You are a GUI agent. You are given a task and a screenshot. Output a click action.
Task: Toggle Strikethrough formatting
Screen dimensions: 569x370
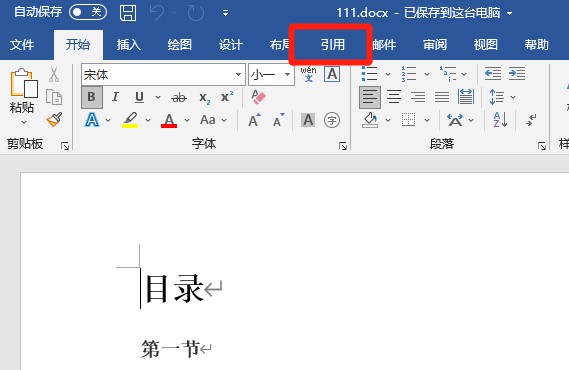tap(179, 97)
